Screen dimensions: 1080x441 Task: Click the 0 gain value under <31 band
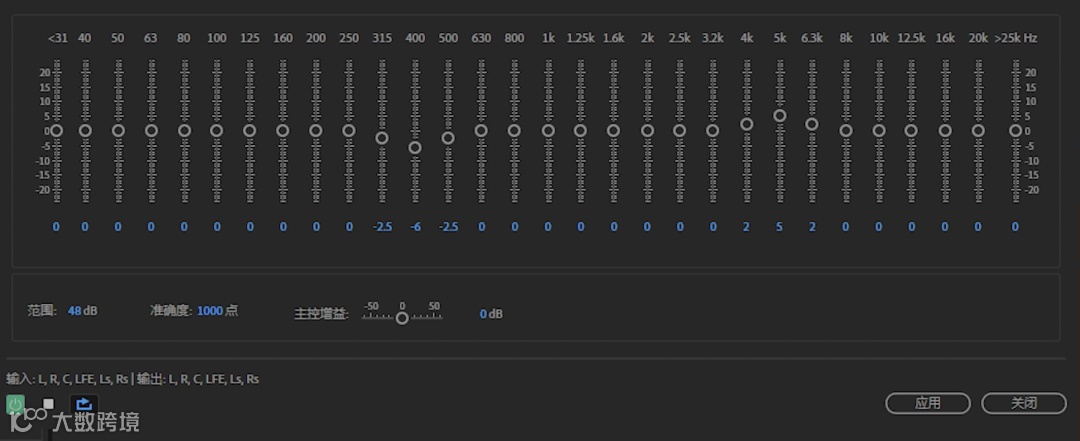56,227
